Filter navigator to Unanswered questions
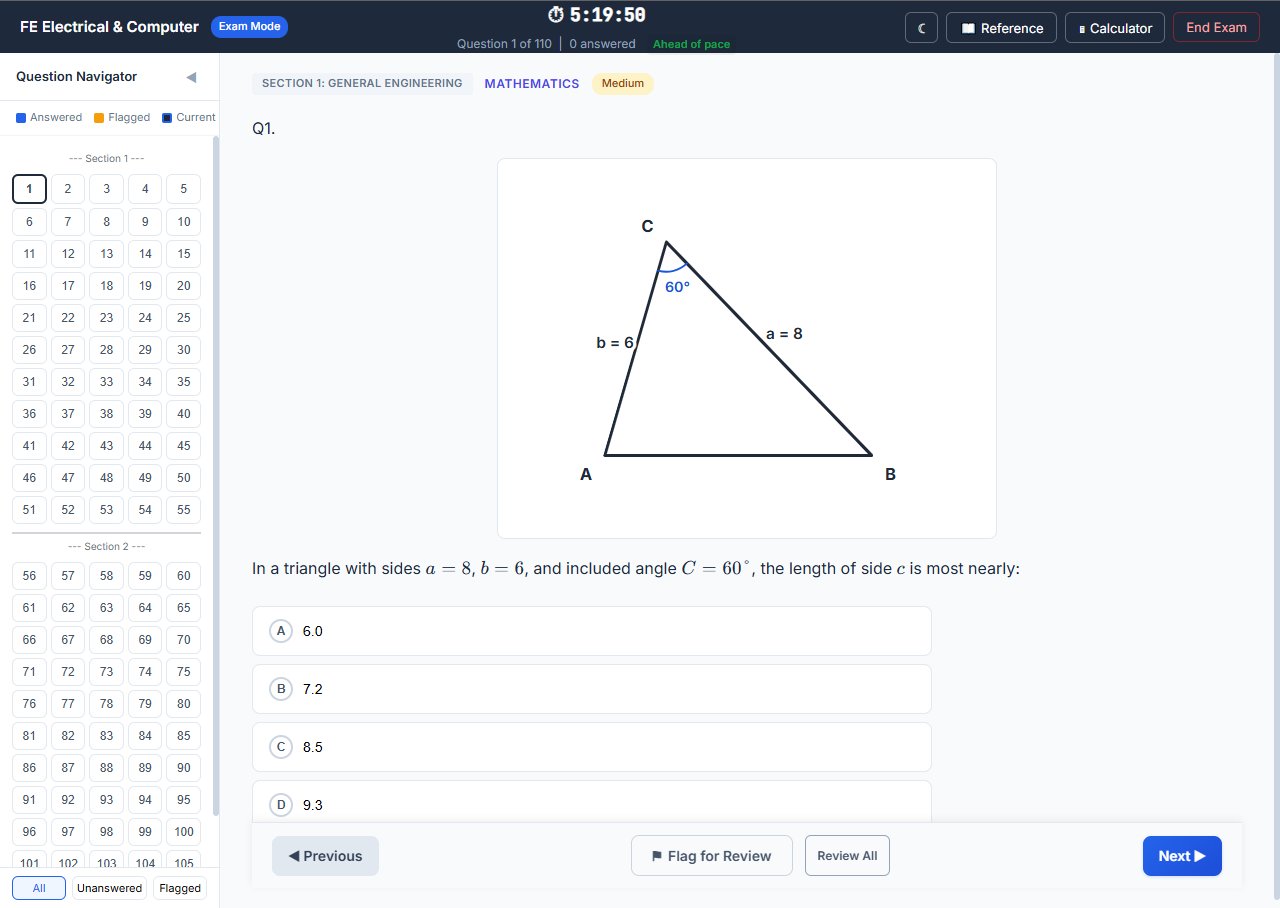This screenshot has width=1280, height=908. 109,888
